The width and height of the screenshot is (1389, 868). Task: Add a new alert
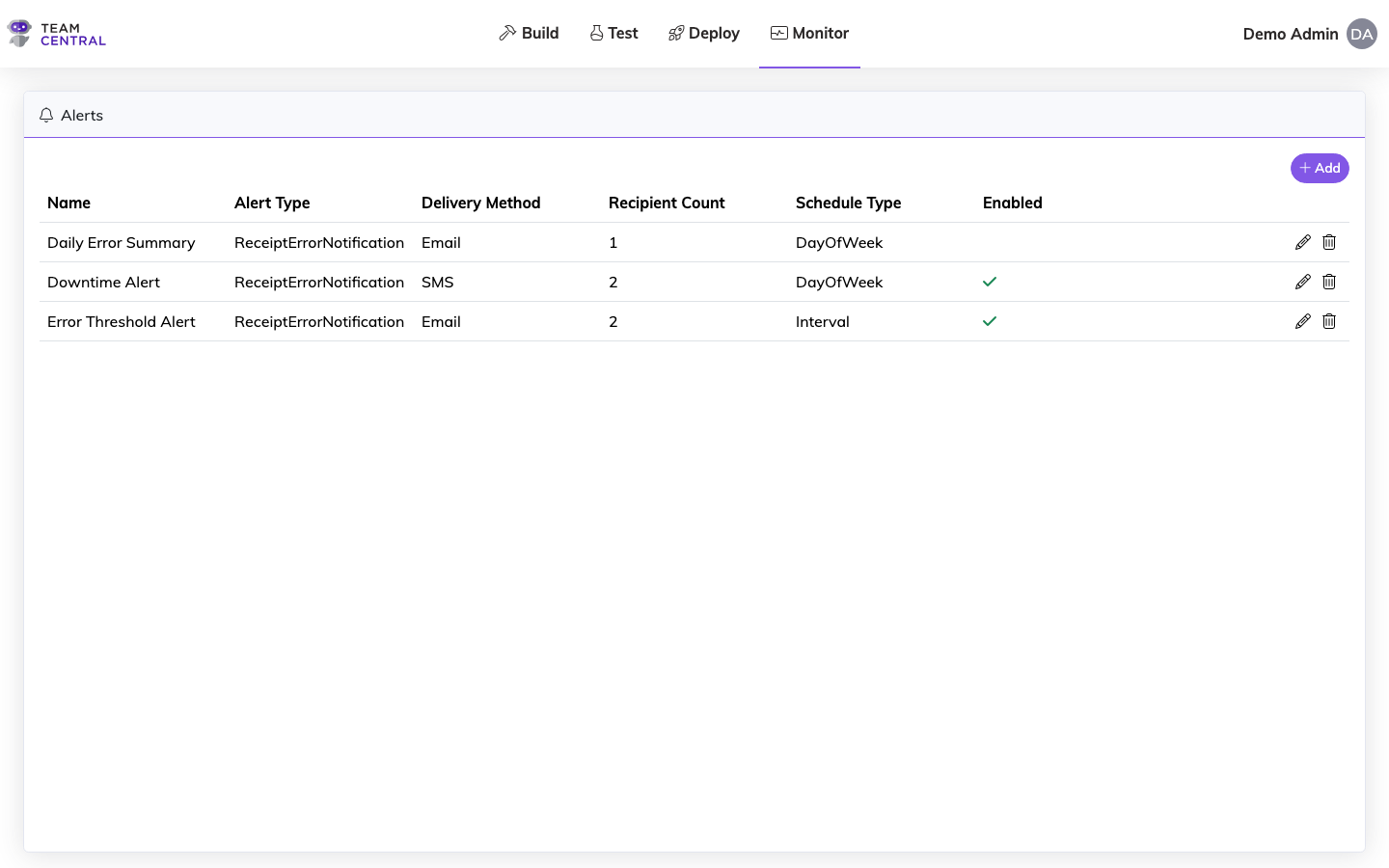pyautogui.click(x=1319, y=168)
